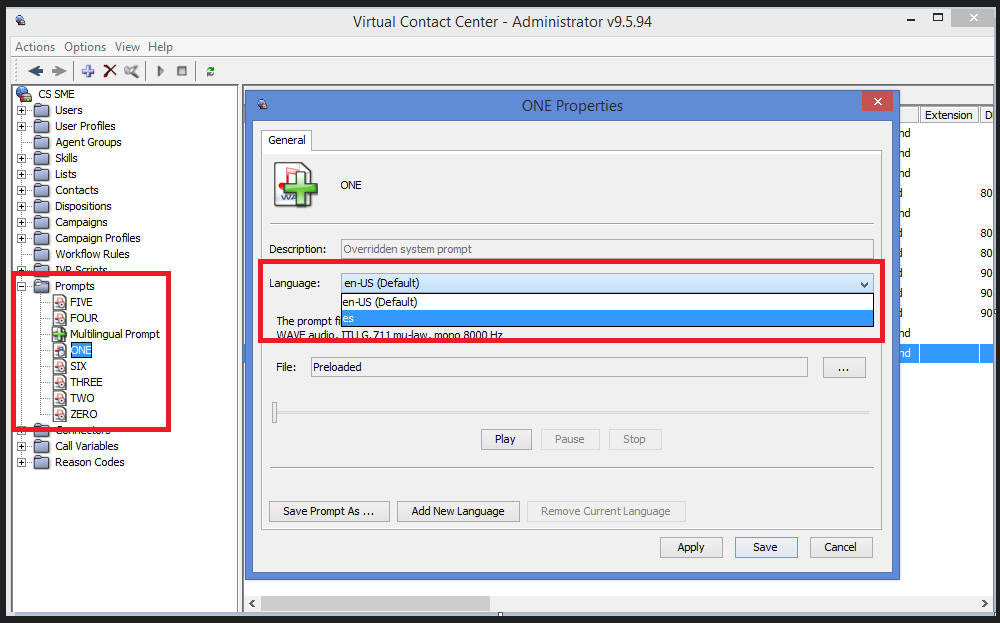Expand the Lists tree node

22,174
